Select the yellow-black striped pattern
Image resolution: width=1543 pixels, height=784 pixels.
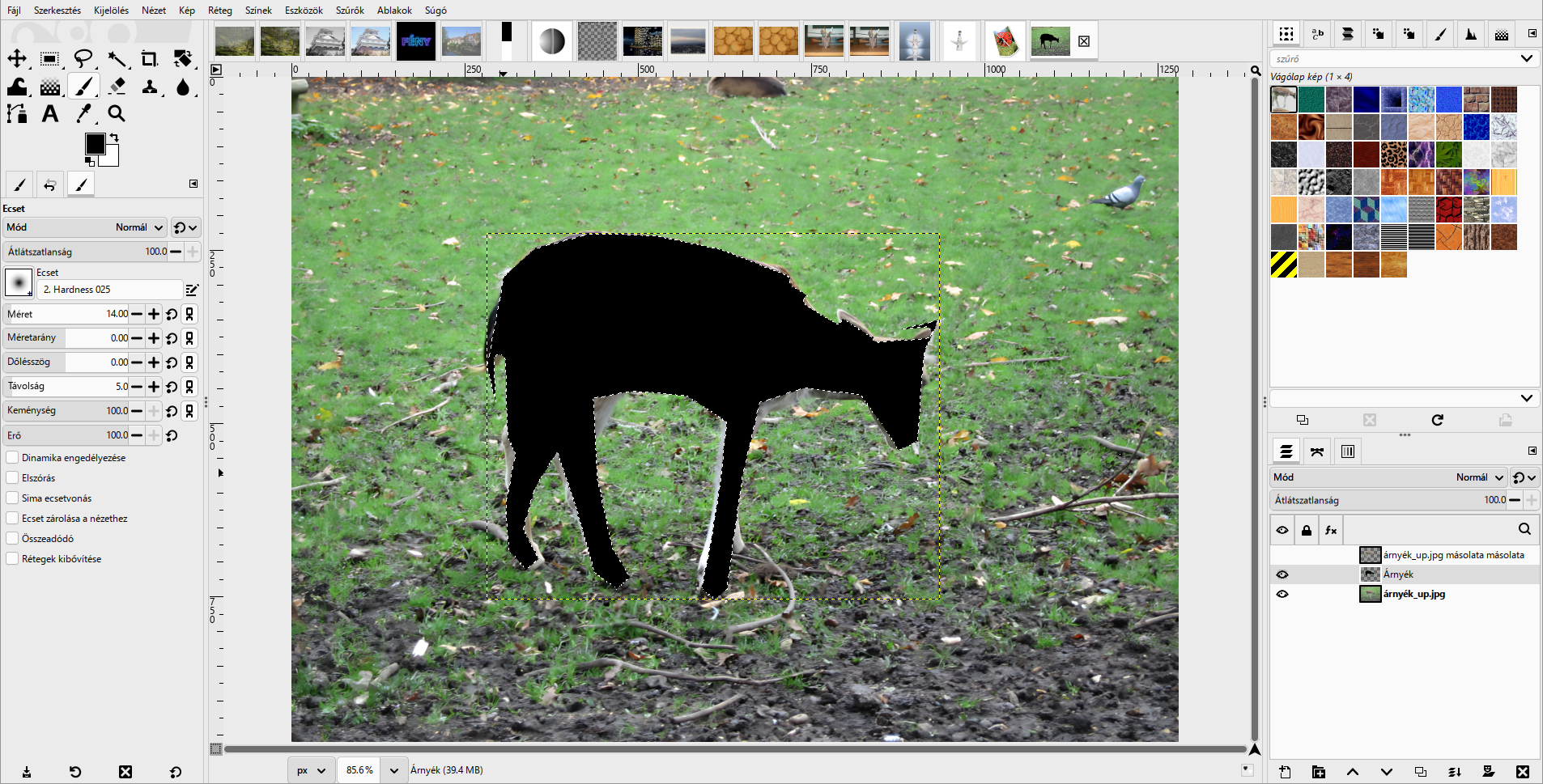[x=1284, y=265]
